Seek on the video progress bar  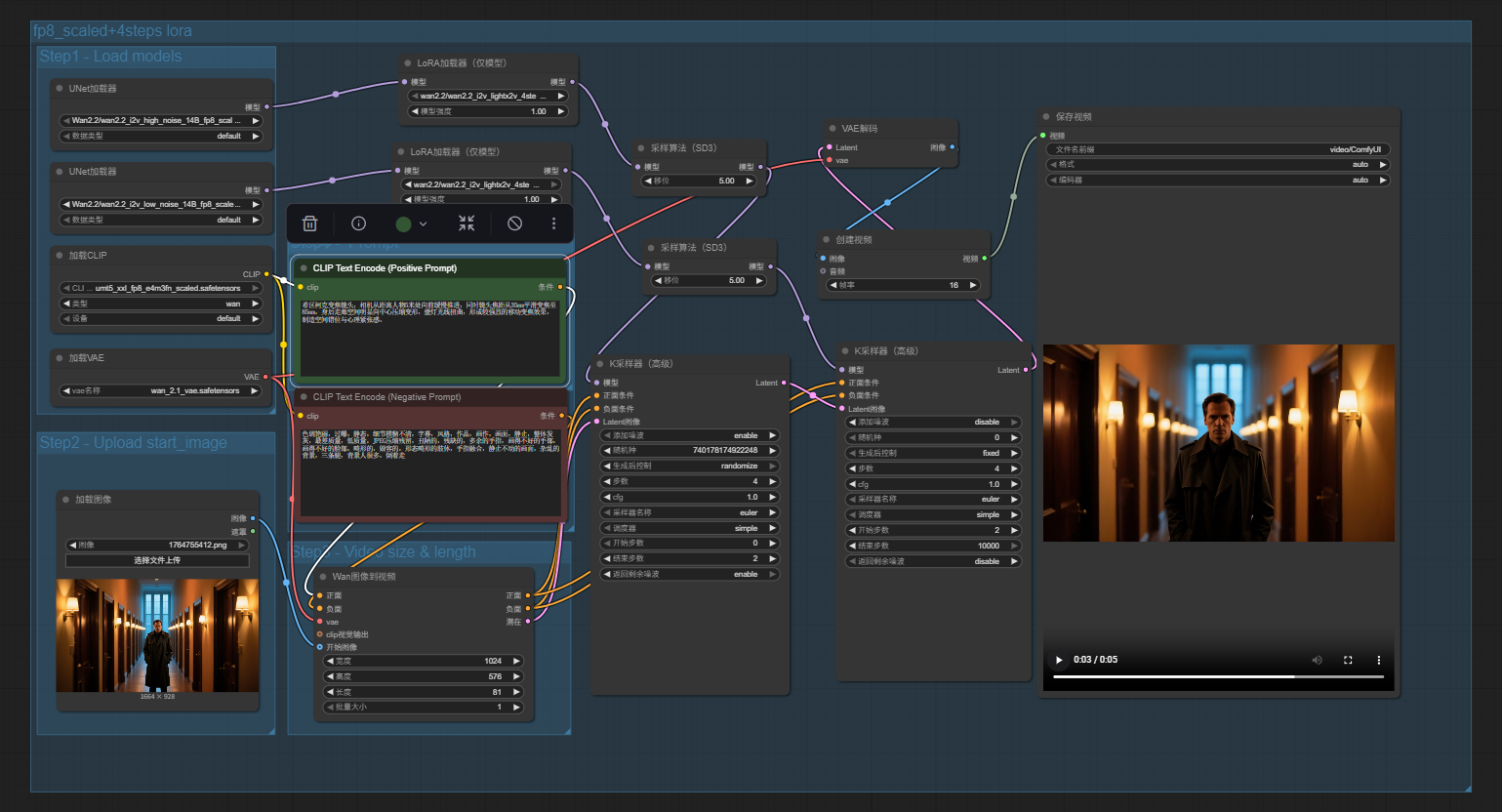pos(1218,676)
